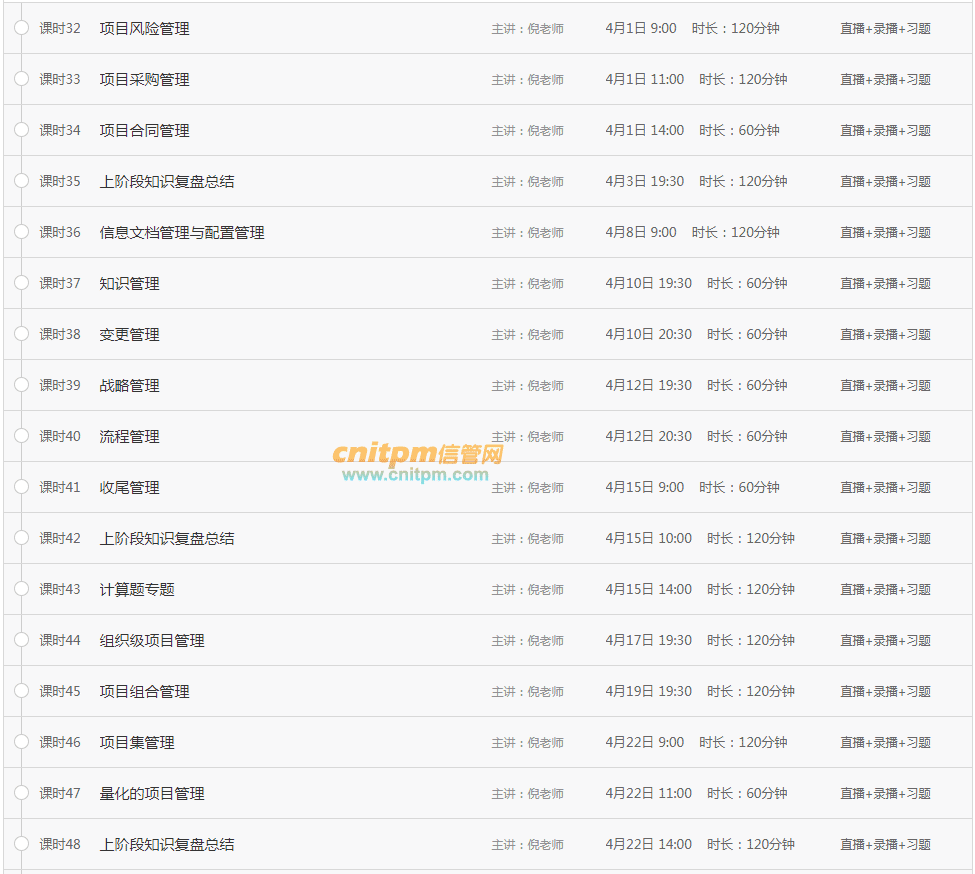Select the 项目合同管理 lesson
Image resolution: width=975 pixels, height=874 pixels.
pos(144,131)
